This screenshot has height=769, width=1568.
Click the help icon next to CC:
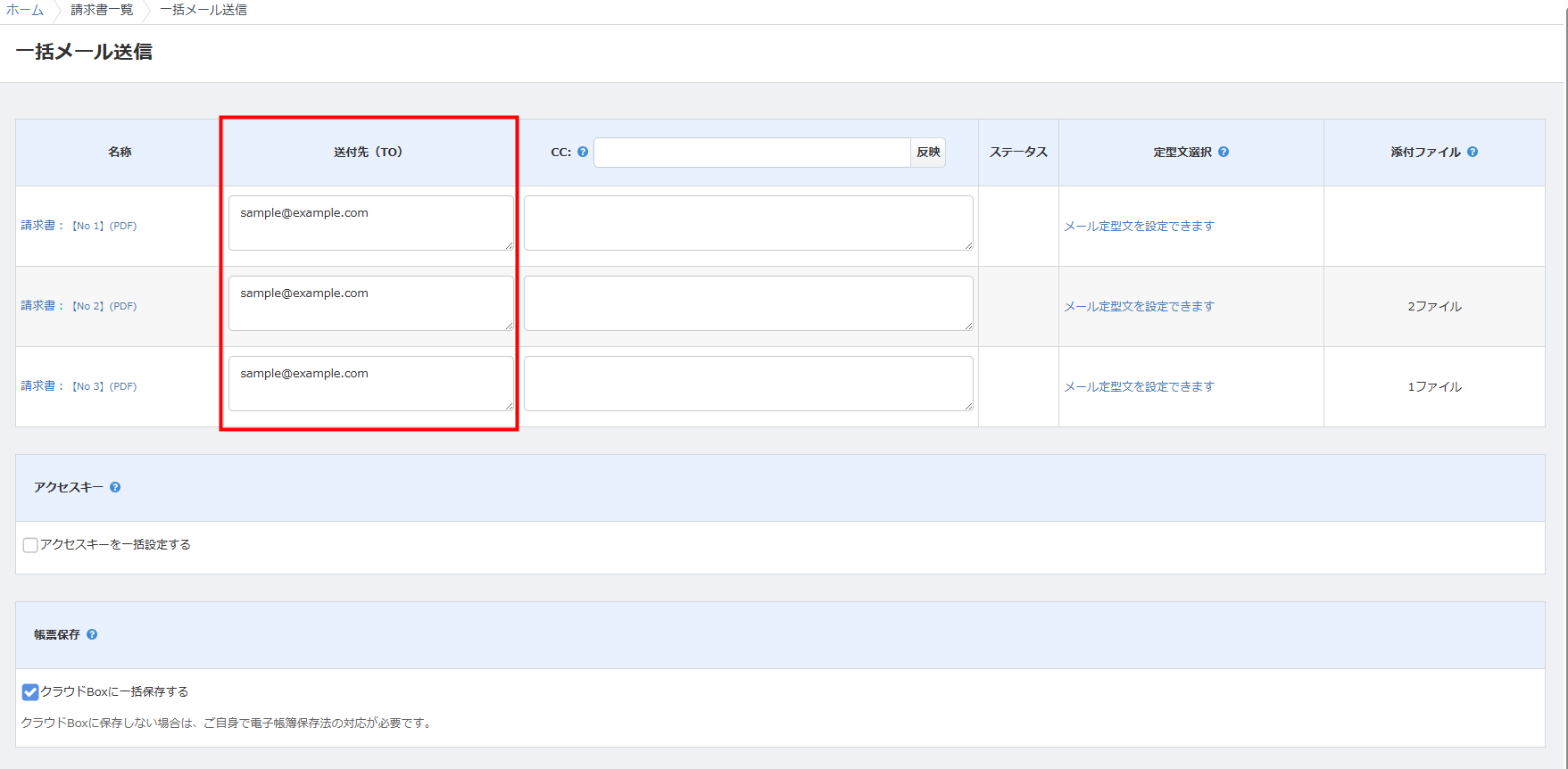583,153
